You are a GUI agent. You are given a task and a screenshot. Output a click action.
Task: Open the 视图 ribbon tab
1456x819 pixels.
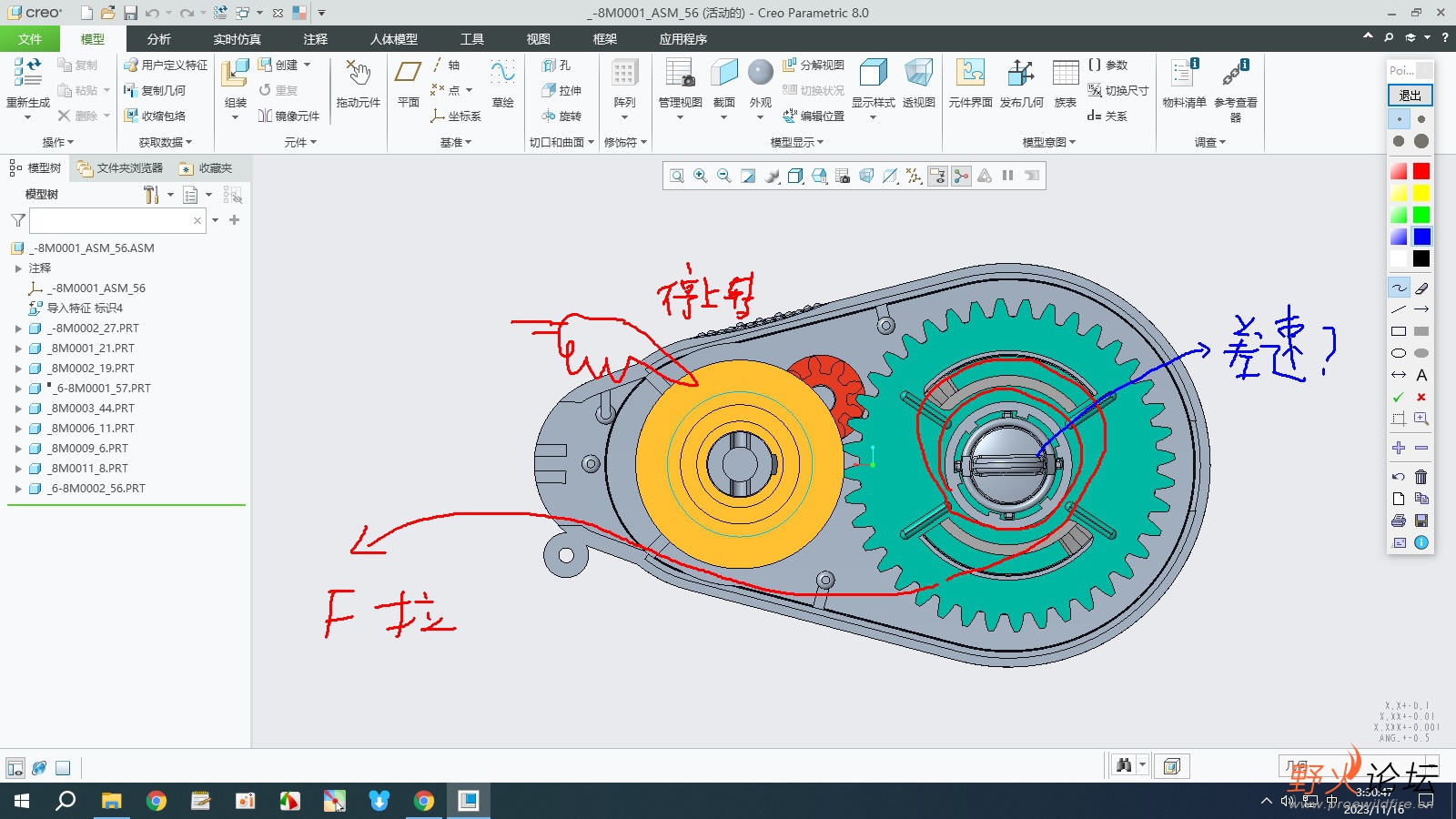click(x=538, y=39)
